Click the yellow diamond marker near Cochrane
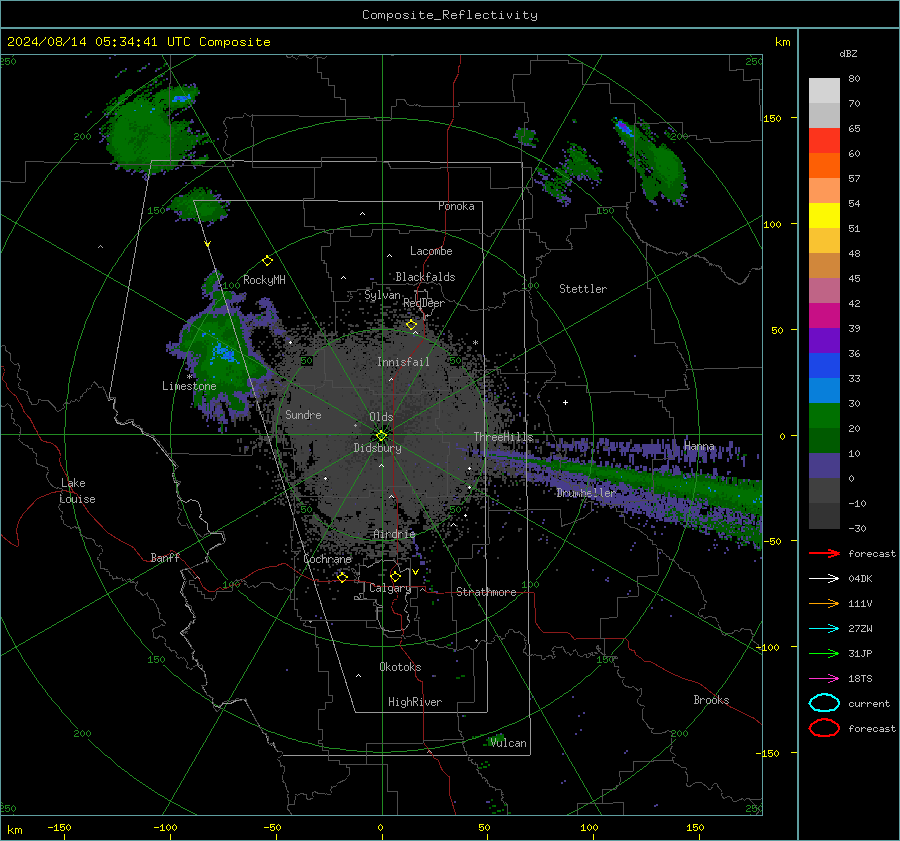The width and height of the screenshot is (900, 841). [x=342, y=577]
